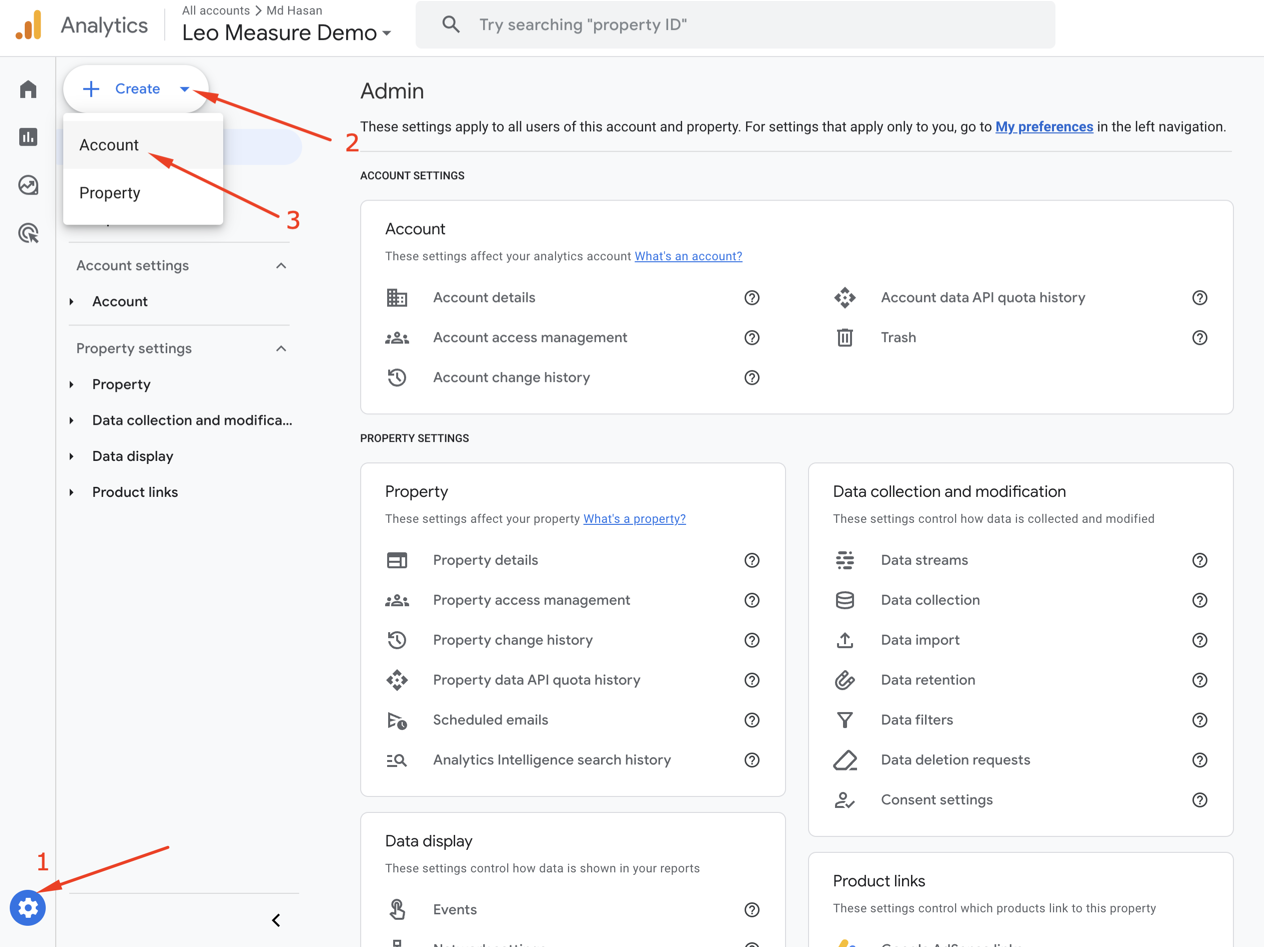Screen dimensions: 1264x947
Task: Expand the Product links tree item
Action: coord(72,493)
